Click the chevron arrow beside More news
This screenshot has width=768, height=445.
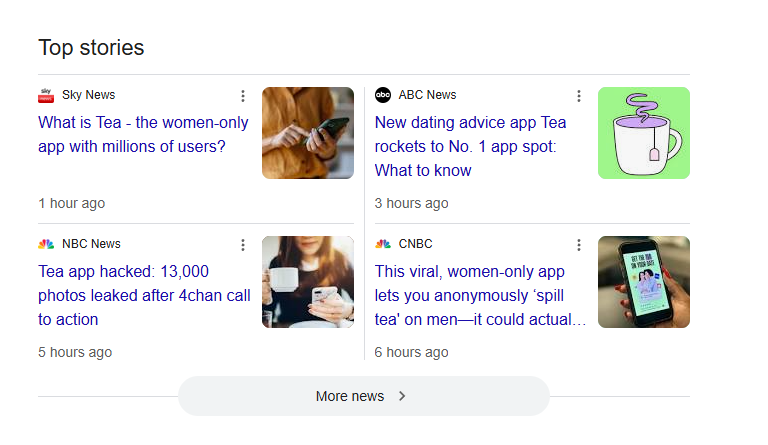402,396
